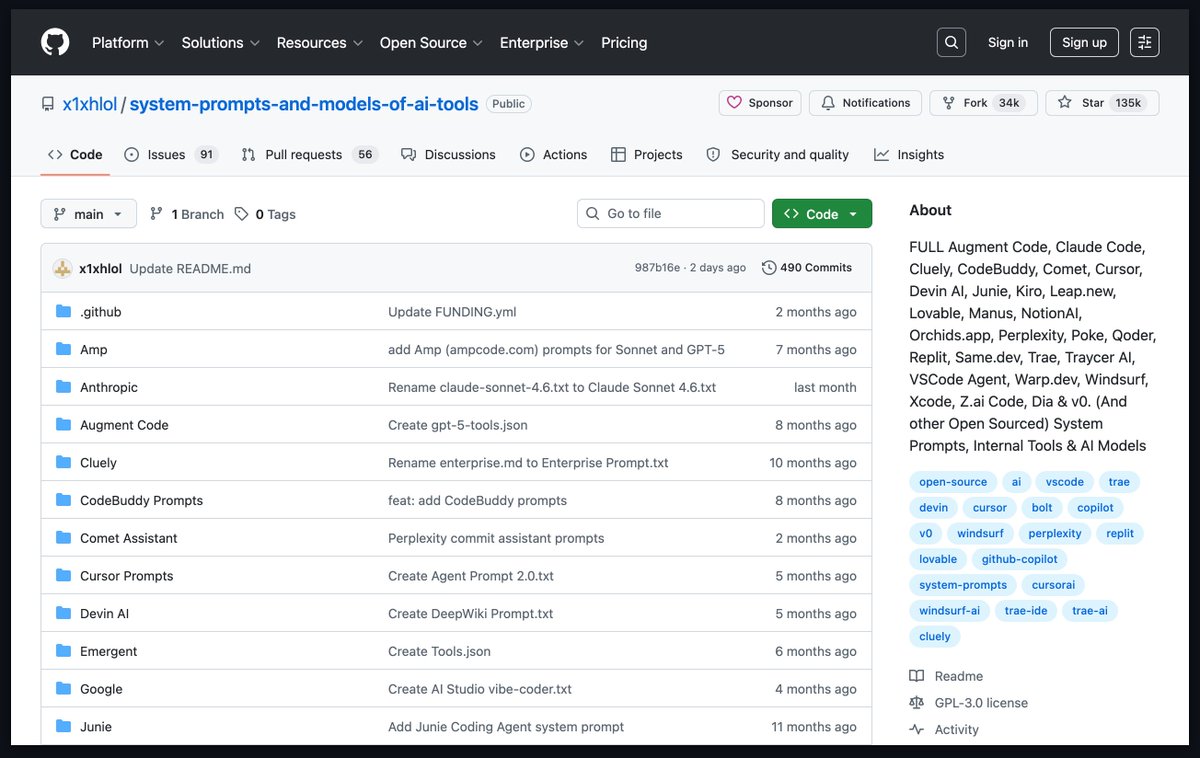The image size is (1200, 758).
Task: Switch to Pull requests tab
Action: [310, 155]
